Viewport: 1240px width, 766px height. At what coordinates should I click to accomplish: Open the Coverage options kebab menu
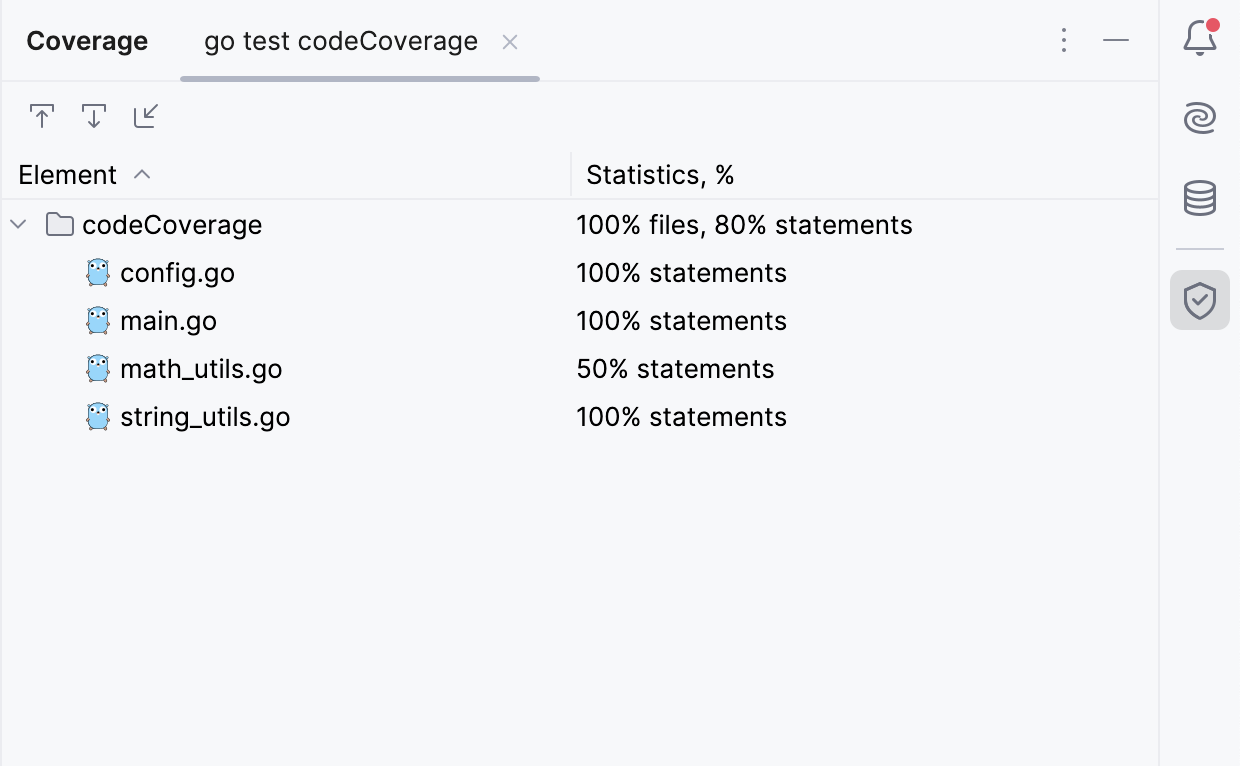(x=1064, y=40)
